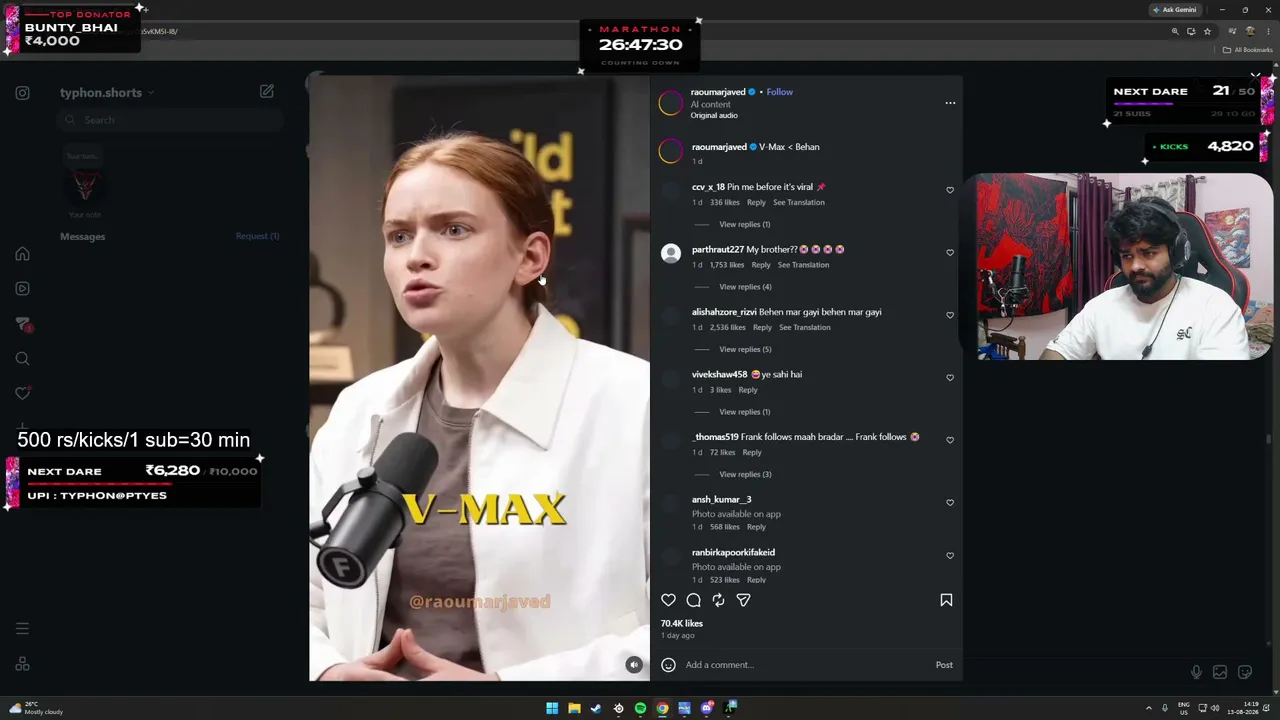Show hidden system tray icons chevron
Screen dimensions: 1280x720
(x=1148, y=709)
